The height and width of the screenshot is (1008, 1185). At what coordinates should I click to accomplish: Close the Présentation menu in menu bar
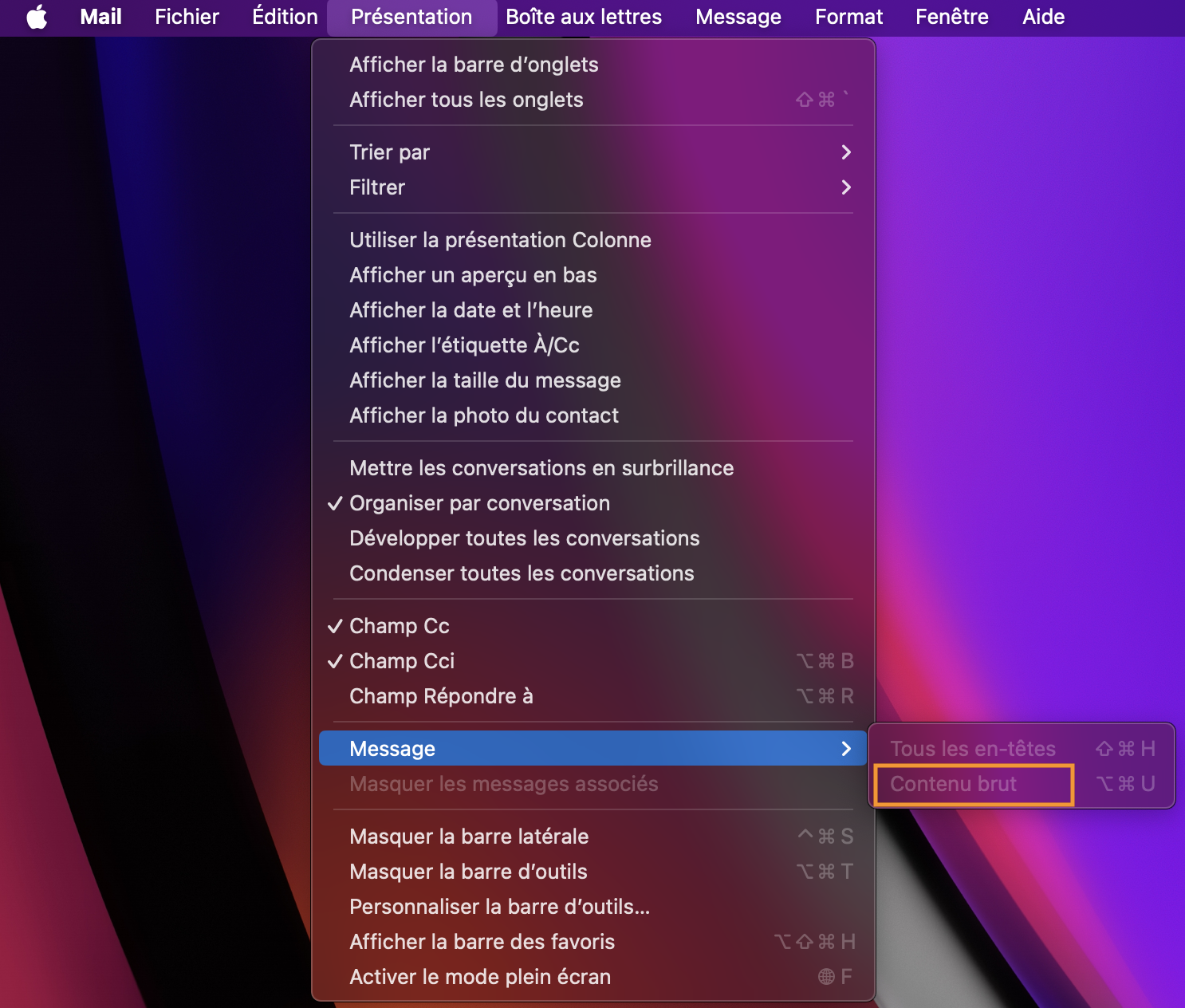tap(411, 17)
